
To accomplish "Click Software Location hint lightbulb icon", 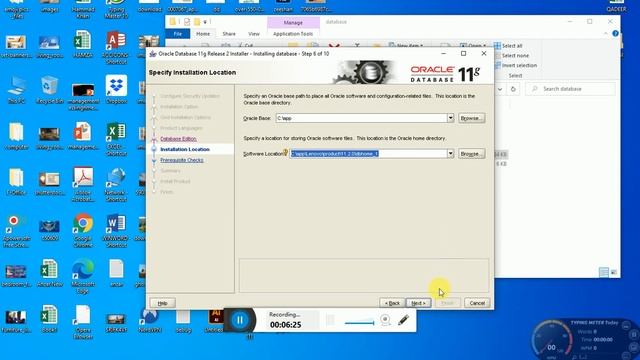I will pos(286,153).
